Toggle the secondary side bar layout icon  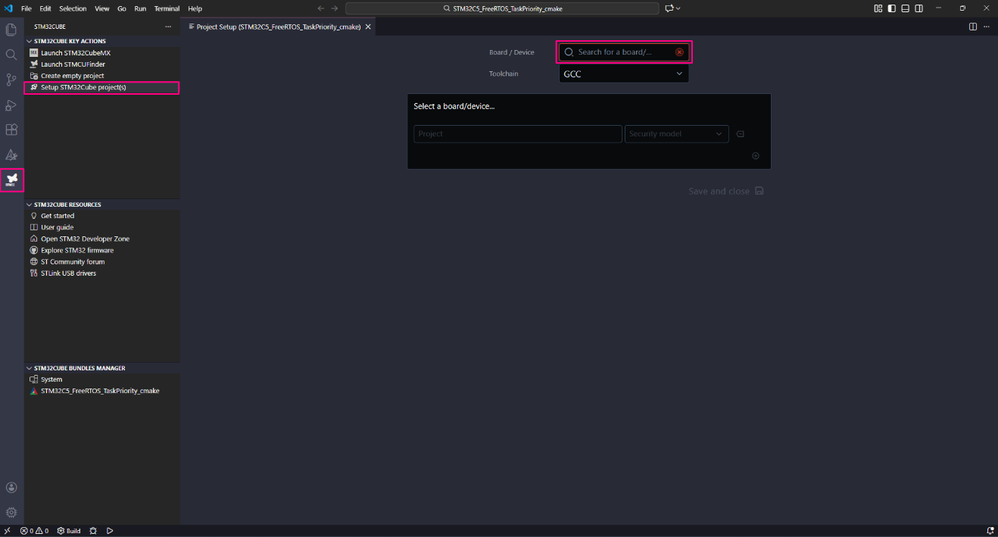pyautogui.click(x=919, y=8)
